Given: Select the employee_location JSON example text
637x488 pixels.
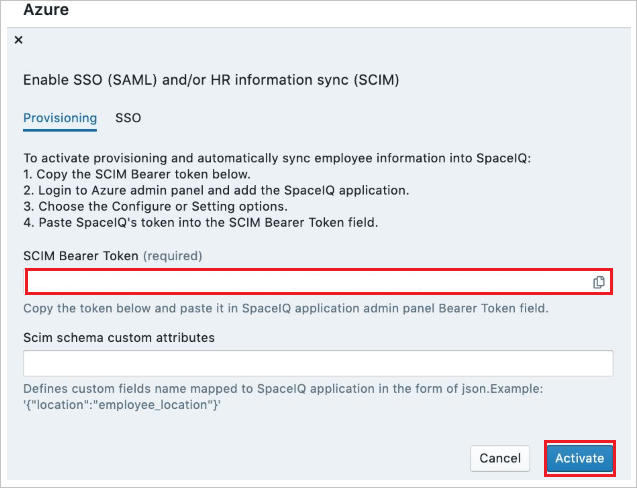Looking at the screenshot, I should tap(122, 405).
